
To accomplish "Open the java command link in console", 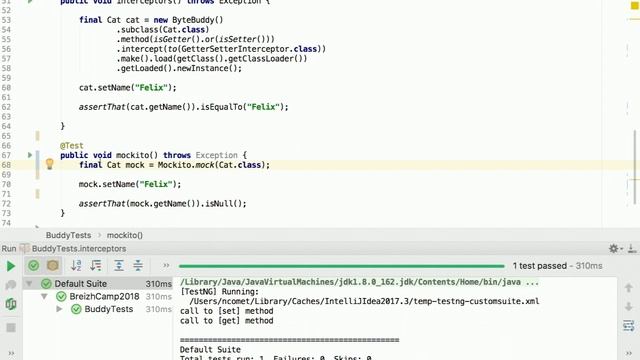I will [x=359, y=282].
